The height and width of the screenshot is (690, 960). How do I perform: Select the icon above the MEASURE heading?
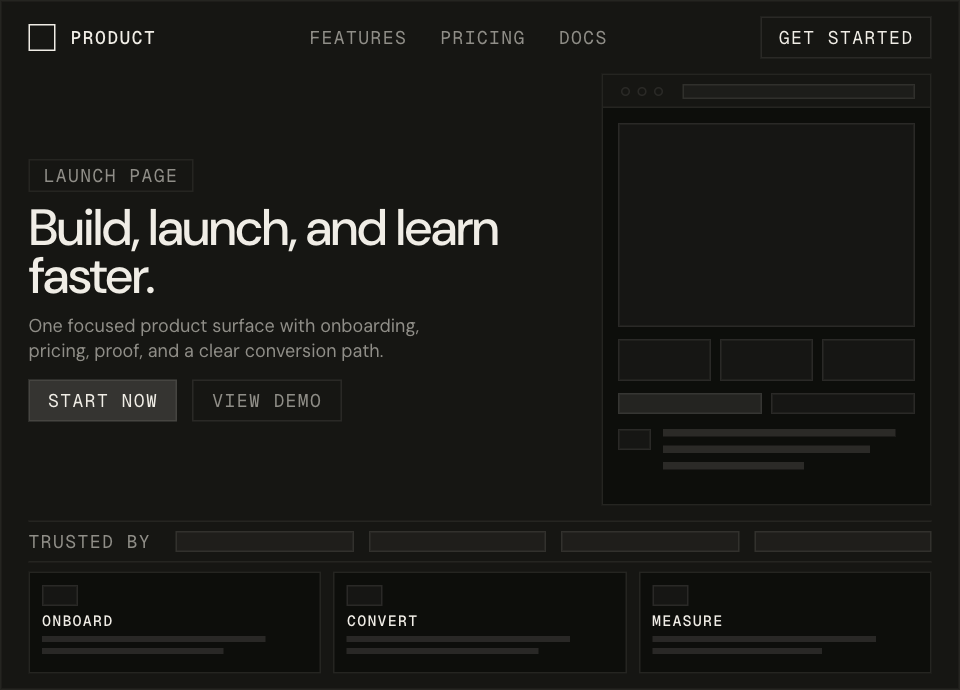[670, 595]
